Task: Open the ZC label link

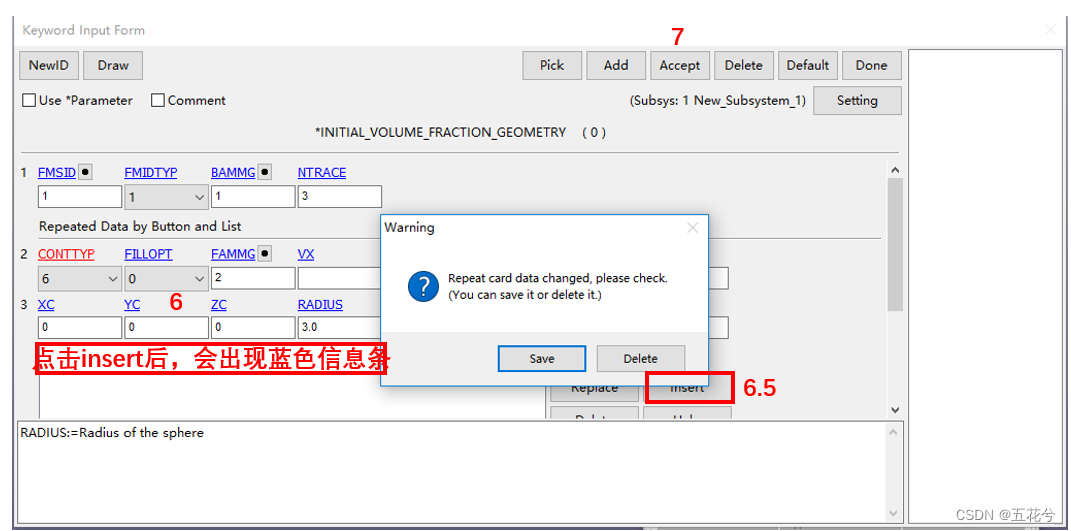Action: [x=219, y=305]
